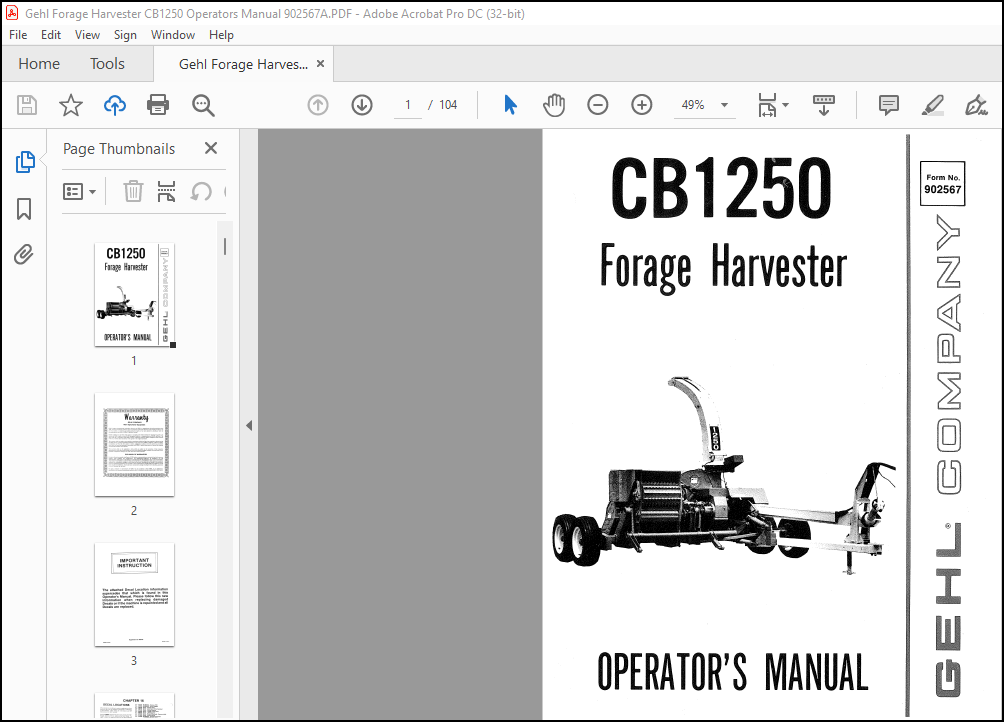Zoom out with the minus button

coord(597,105)
